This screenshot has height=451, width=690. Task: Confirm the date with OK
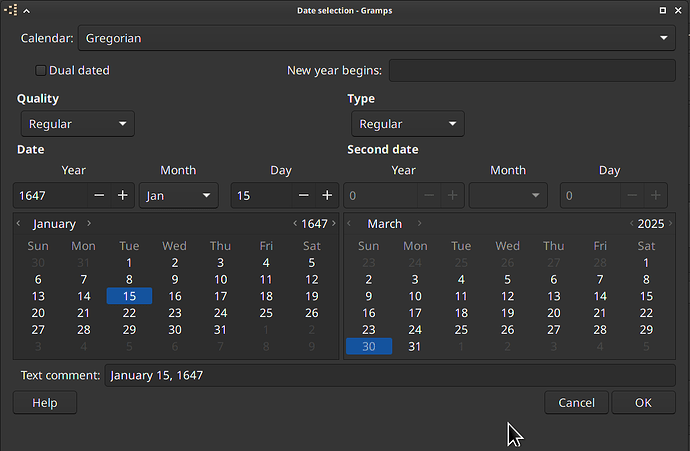click(643, 403)
